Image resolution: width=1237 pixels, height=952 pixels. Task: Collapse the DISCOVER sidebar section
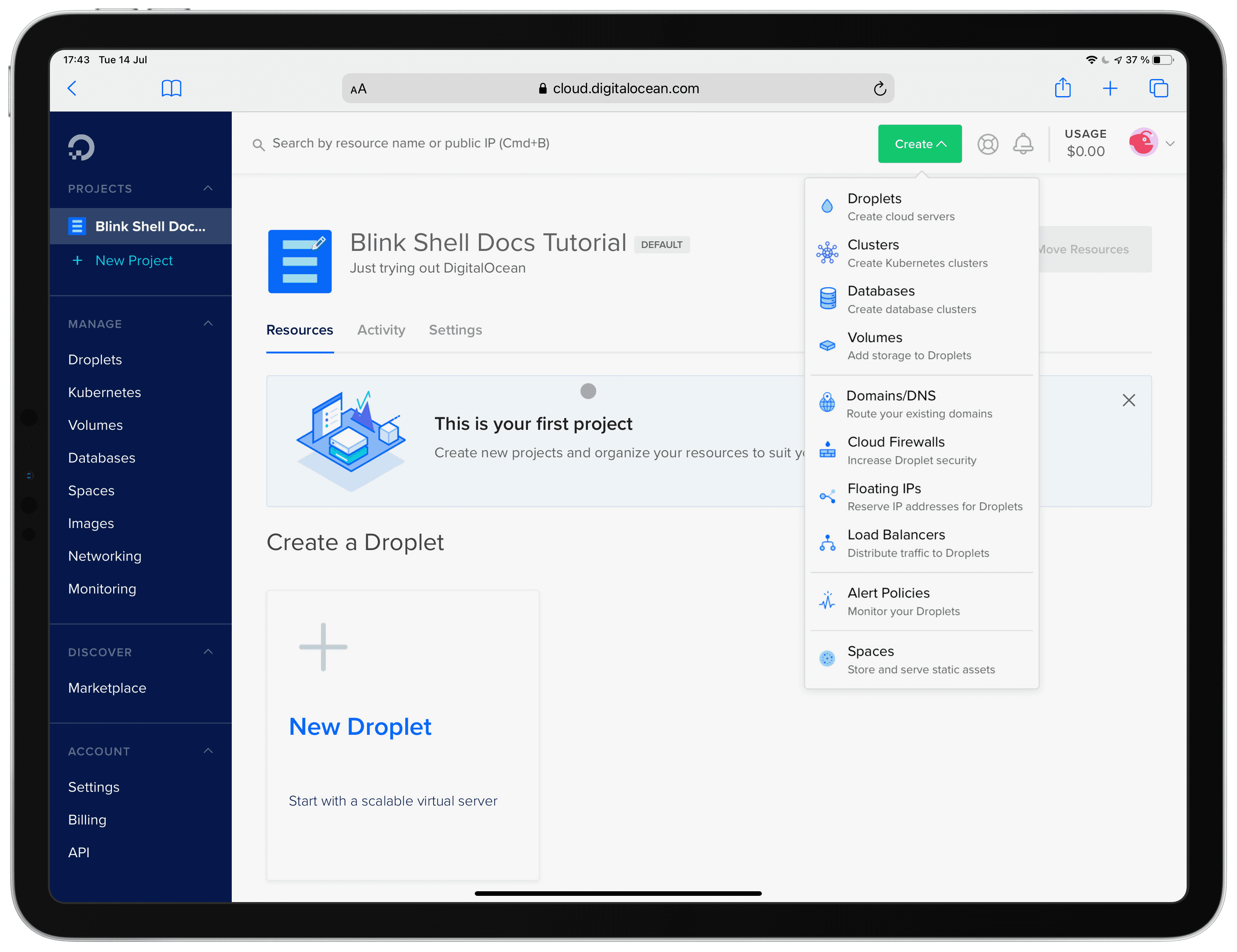(x=208, y=652)
